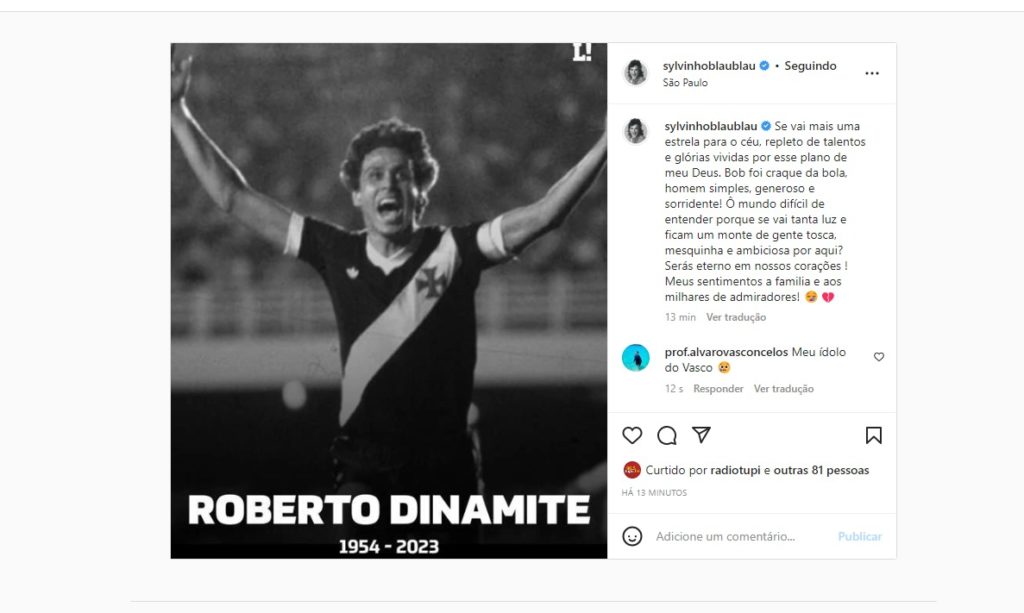The width and height of the screenshot is (1024, 613).
Task: Like prof.alvarovasconcelos comment heart
Action: 879,357
